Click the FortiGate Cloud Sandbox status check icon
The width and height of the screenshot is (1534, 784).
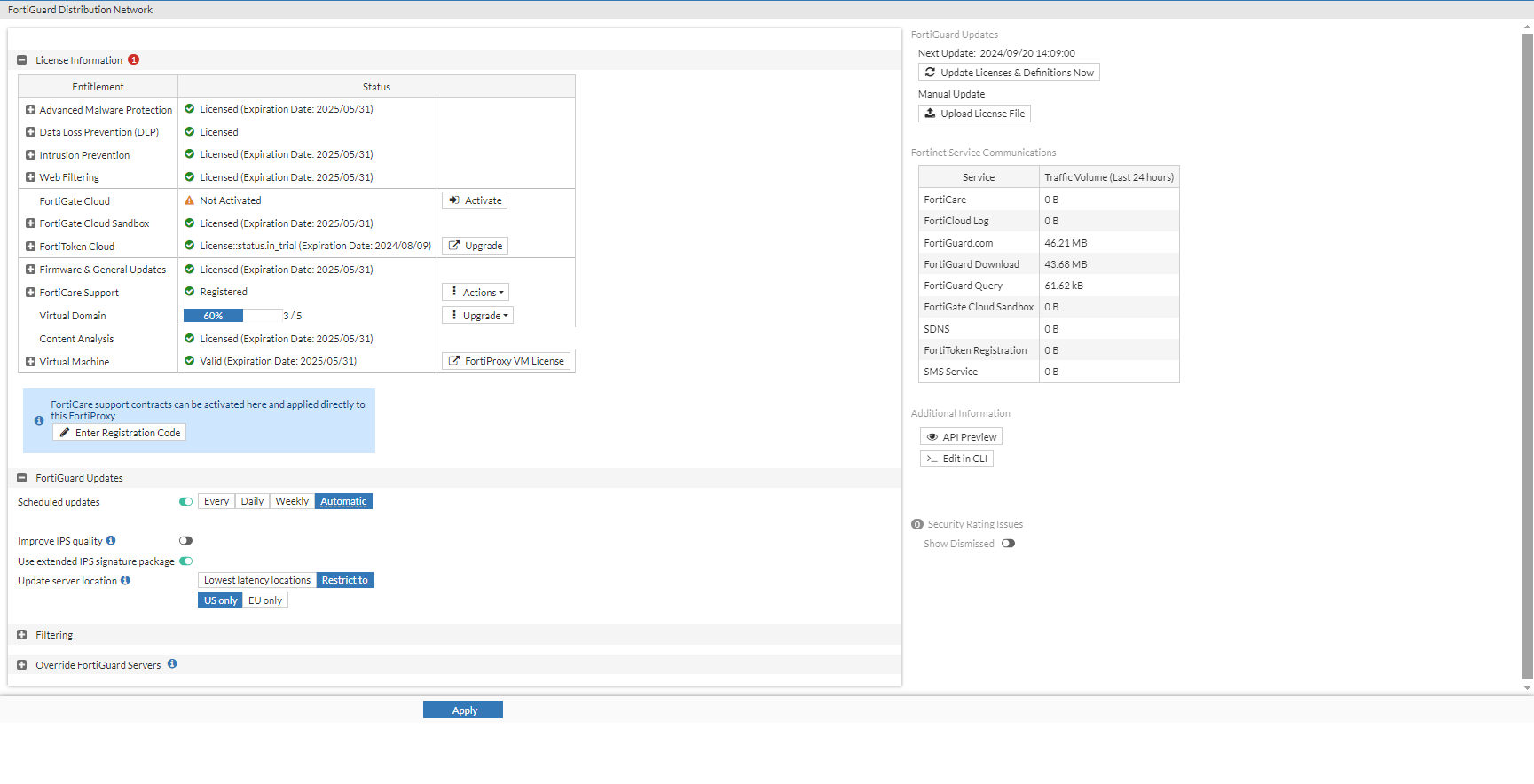[189, 223]
